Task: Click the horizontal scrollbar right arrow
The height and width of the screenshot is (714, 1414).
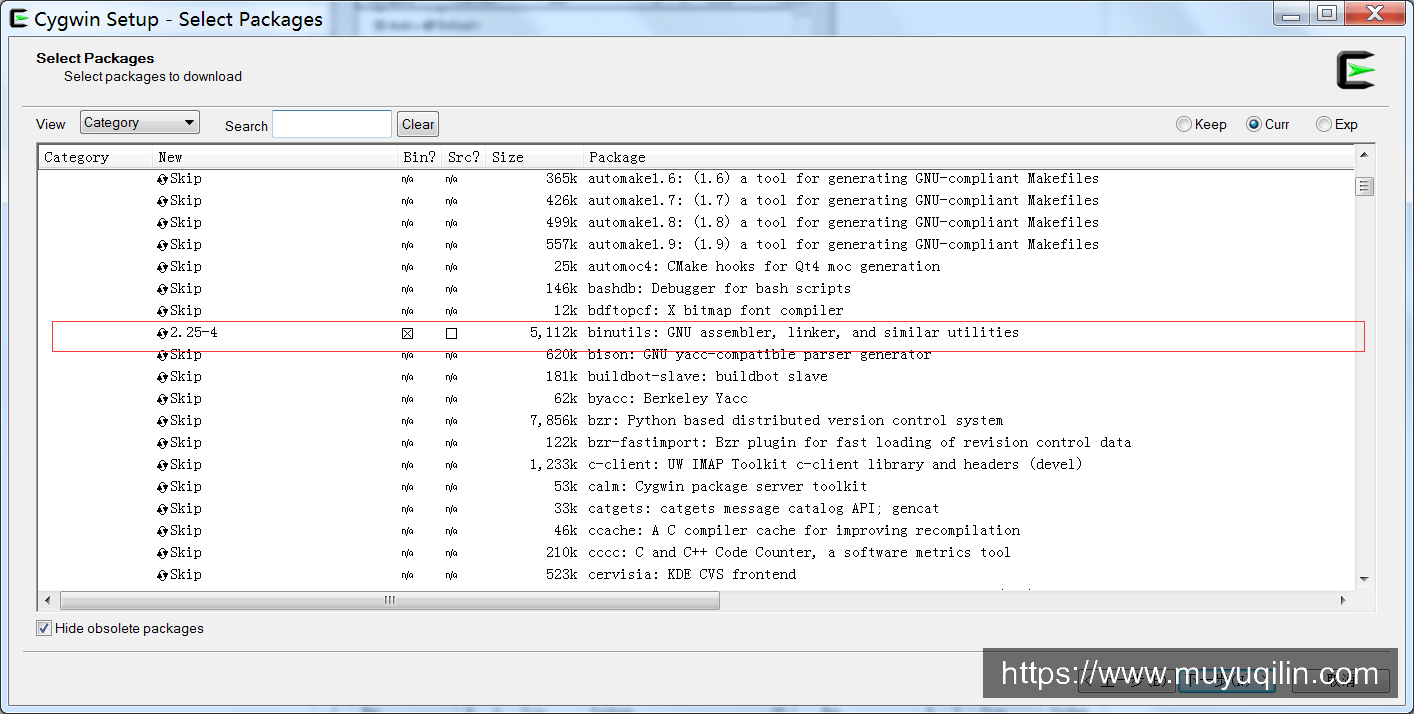Action: tap(1344, 600)
